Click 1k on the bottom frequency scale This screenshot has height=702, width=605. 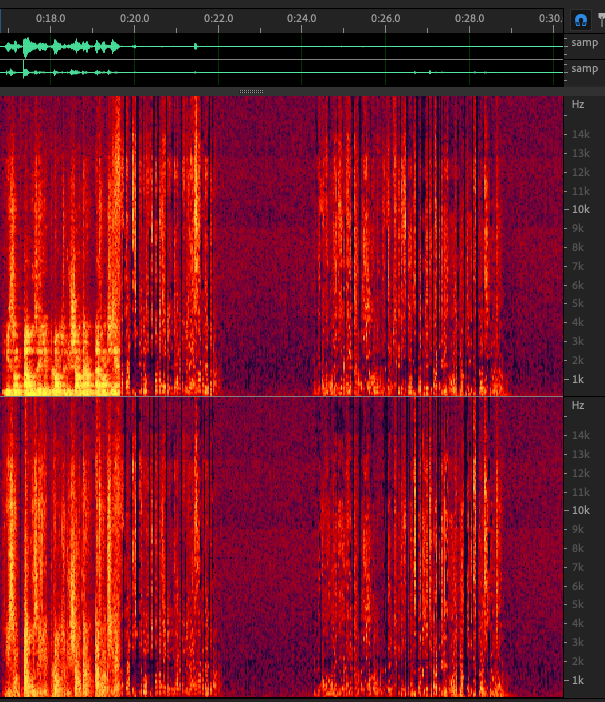pos(578,680)
